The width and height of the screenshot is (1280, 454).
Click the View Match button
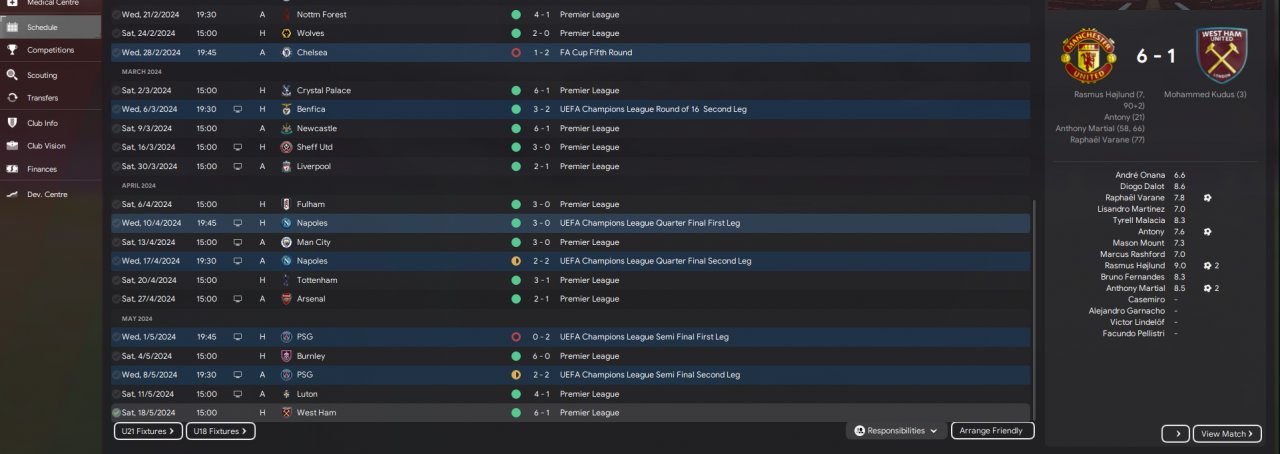pyautogui.click(x=1227, y=434)
